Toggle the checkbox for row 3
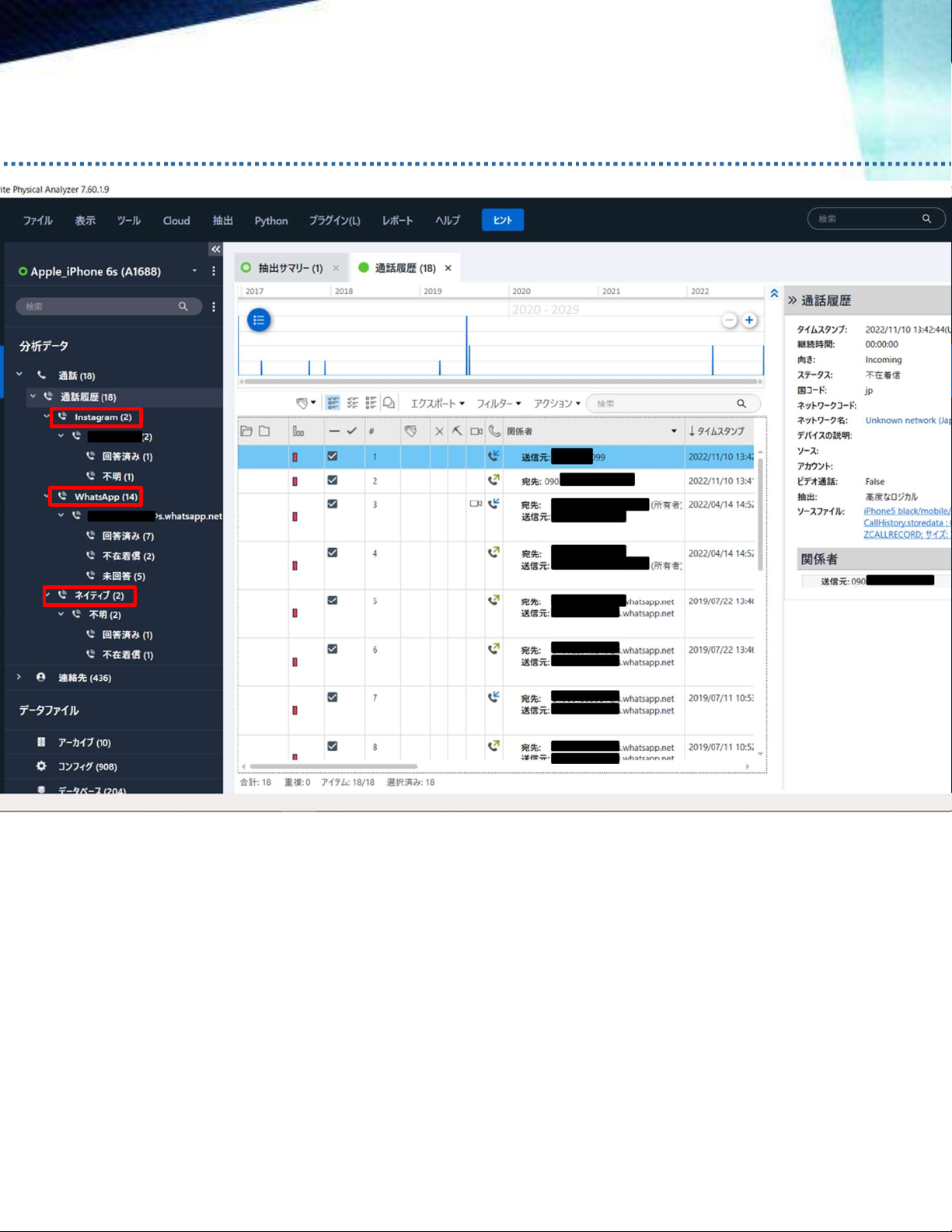Viewport: 952px width, 1232px height. coord(333,504)
